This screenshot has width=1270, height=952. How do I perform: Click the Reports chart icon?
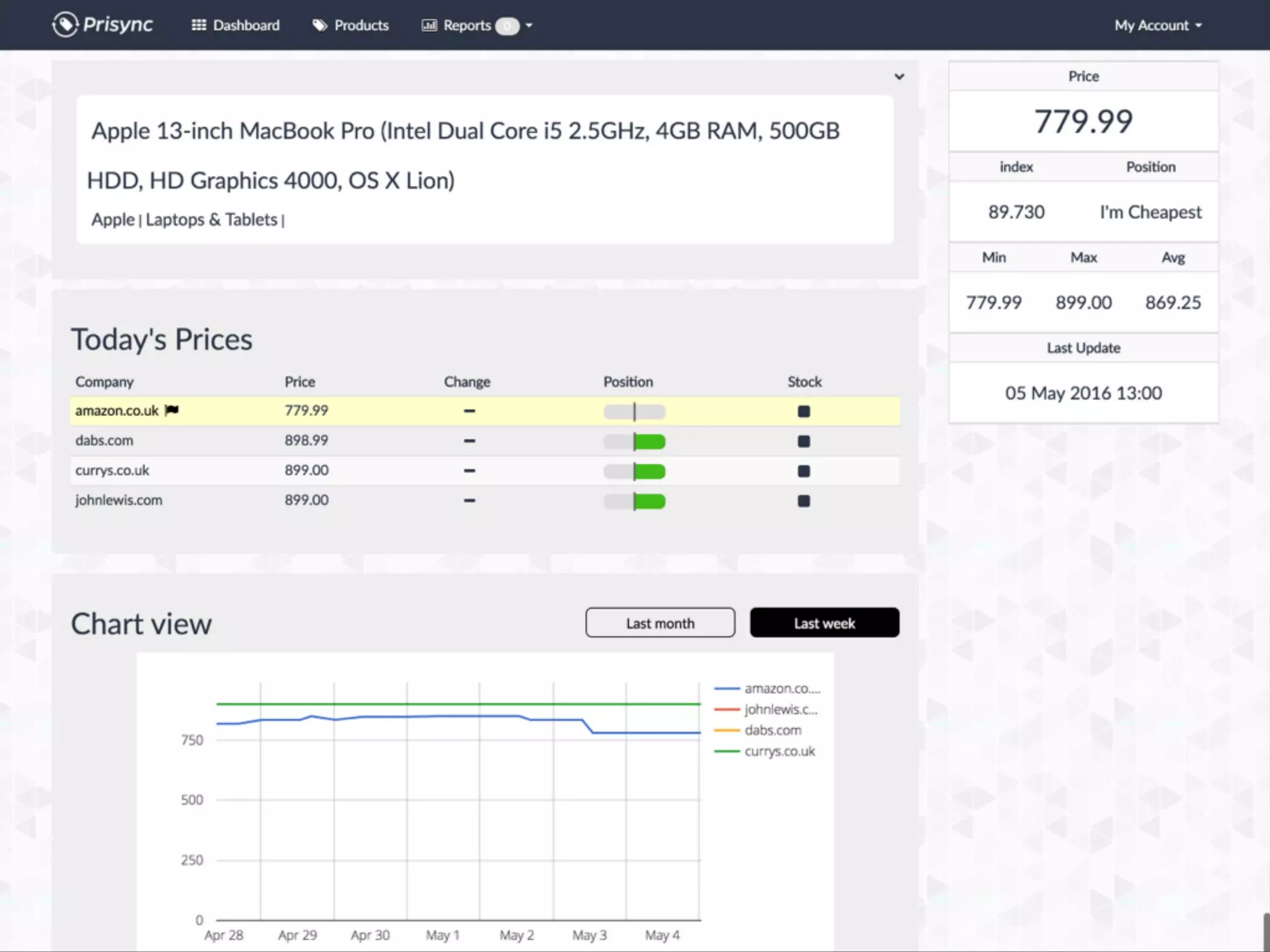(429, 25)
